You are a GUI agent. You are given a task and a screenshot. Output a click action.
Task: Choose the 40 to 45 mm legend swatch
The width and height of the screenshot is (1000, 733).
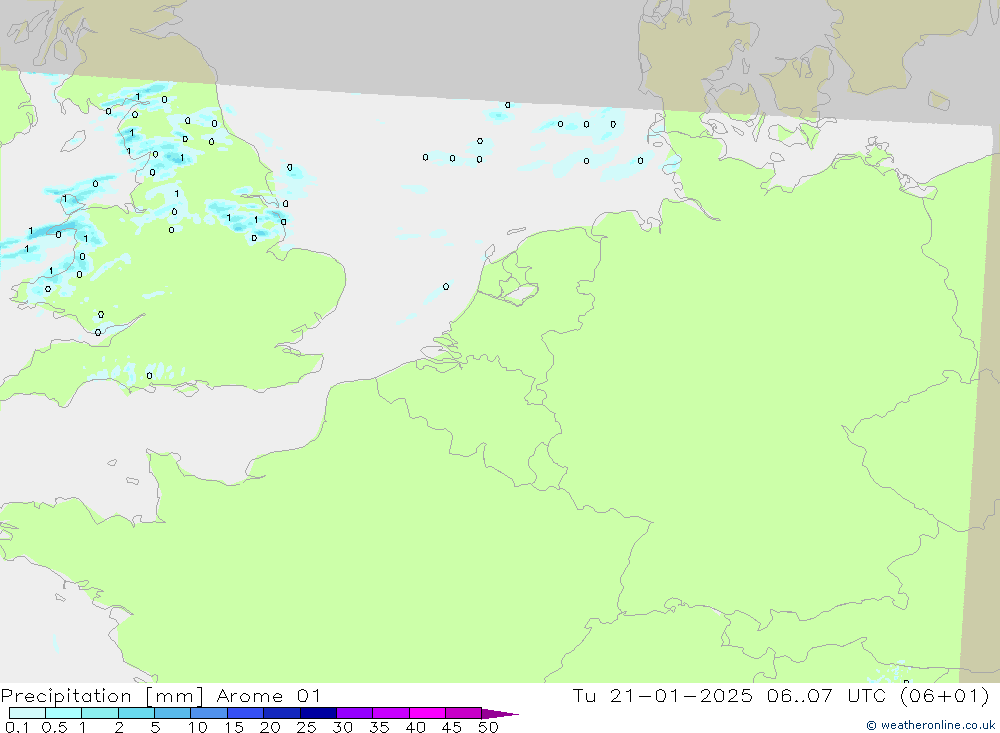tap(427, 713)
